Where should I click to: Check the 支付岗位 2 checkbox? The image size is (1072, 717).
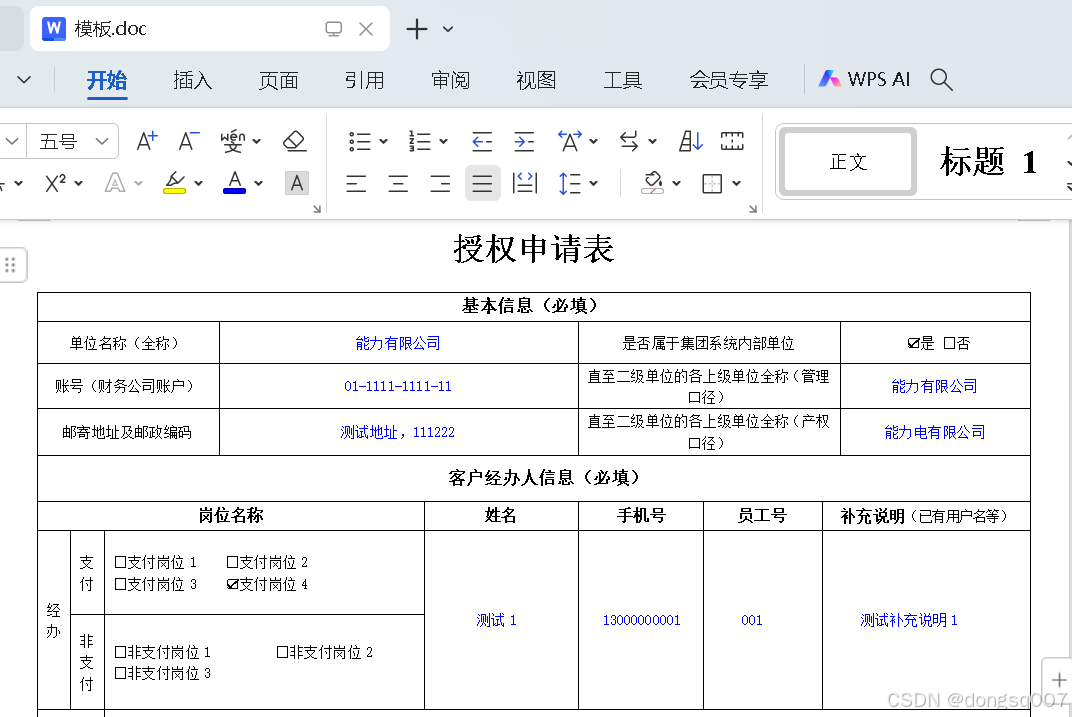[232, 562]
